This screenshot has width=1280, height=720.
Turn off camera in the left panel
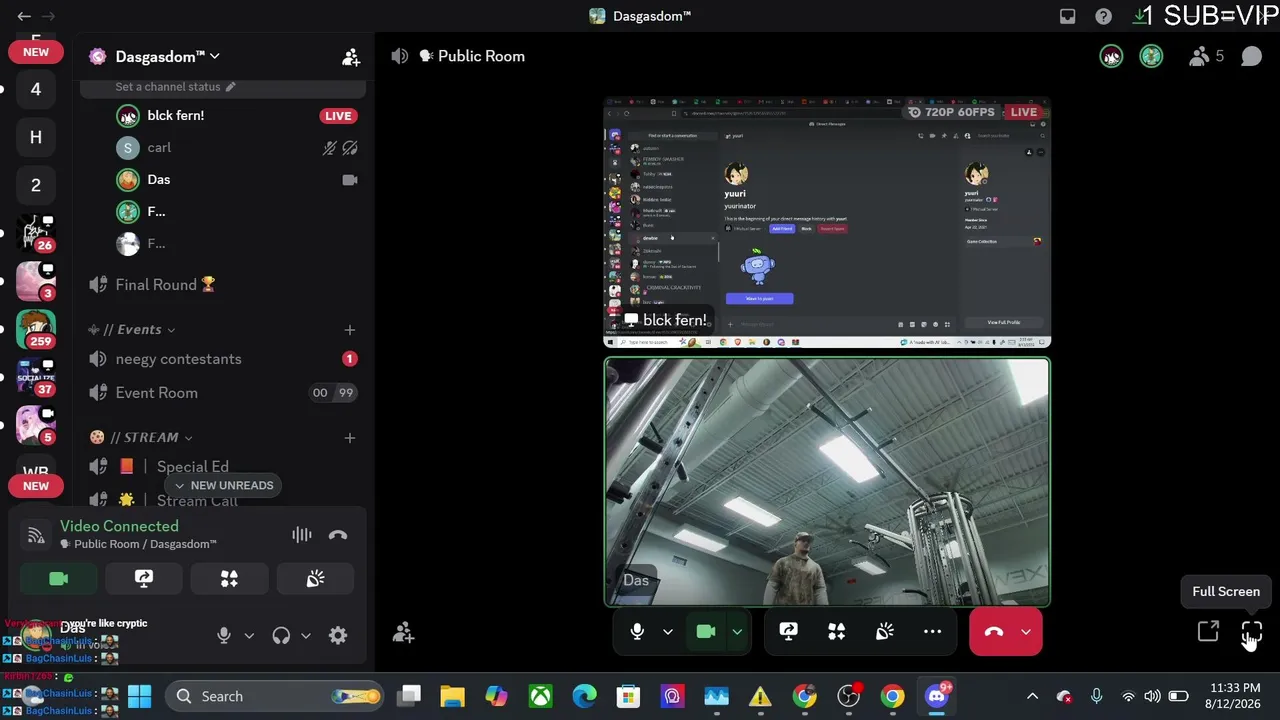(x=58, y=578)
